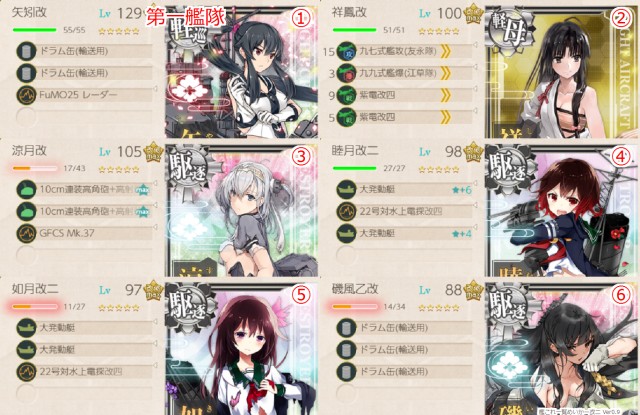The width and height of the screenshot is (640, 415).
Task: Click the landing craft icon for 大発動艇 ★+6
Action: coord(347,190)
